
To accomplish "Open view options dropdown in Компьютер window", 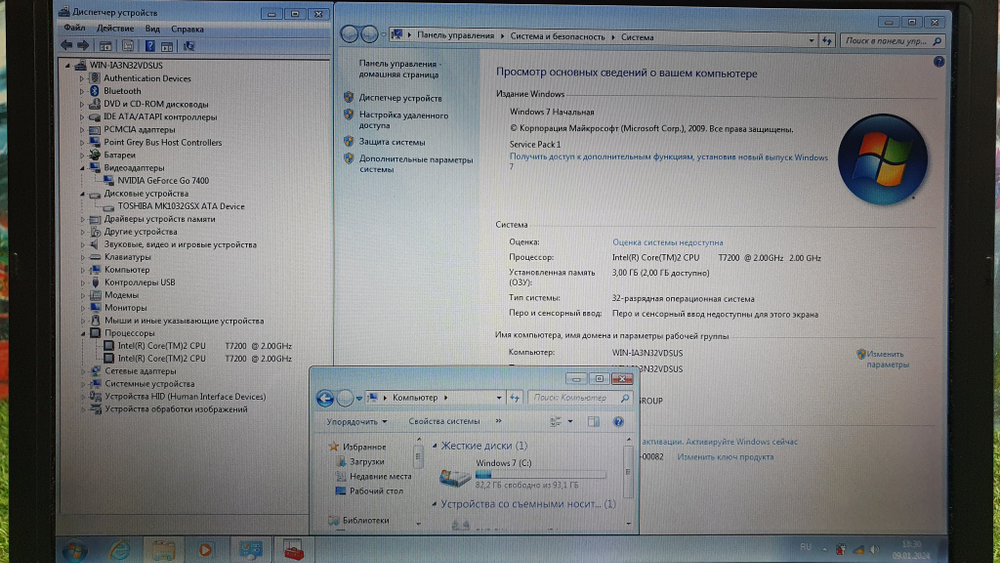I will [x=570, y=421].
